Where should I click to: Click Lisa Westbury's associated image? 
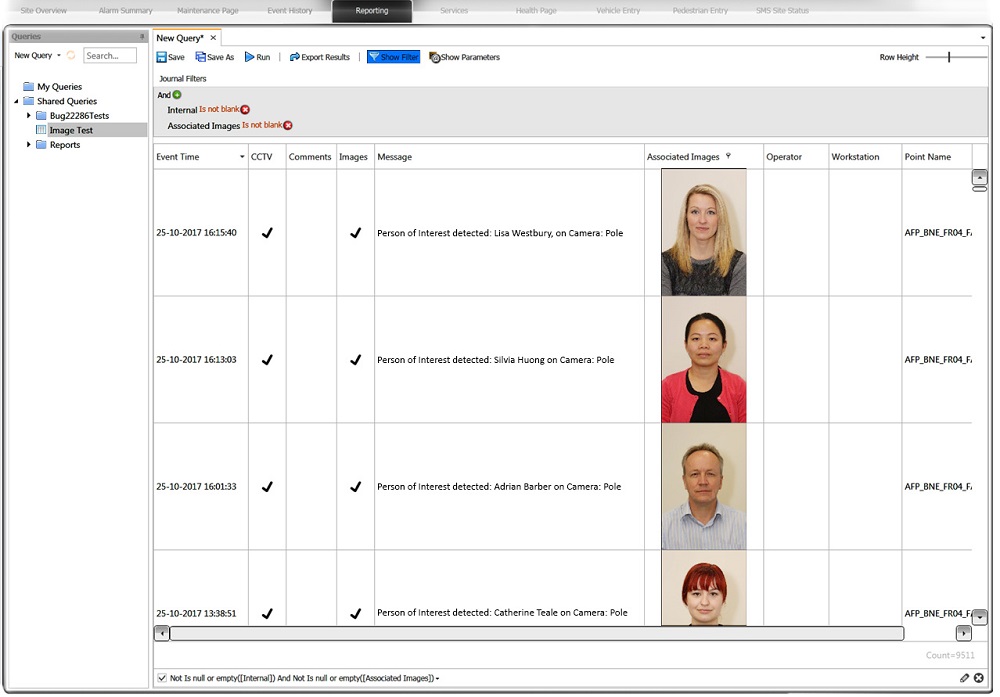pos(703,232)
